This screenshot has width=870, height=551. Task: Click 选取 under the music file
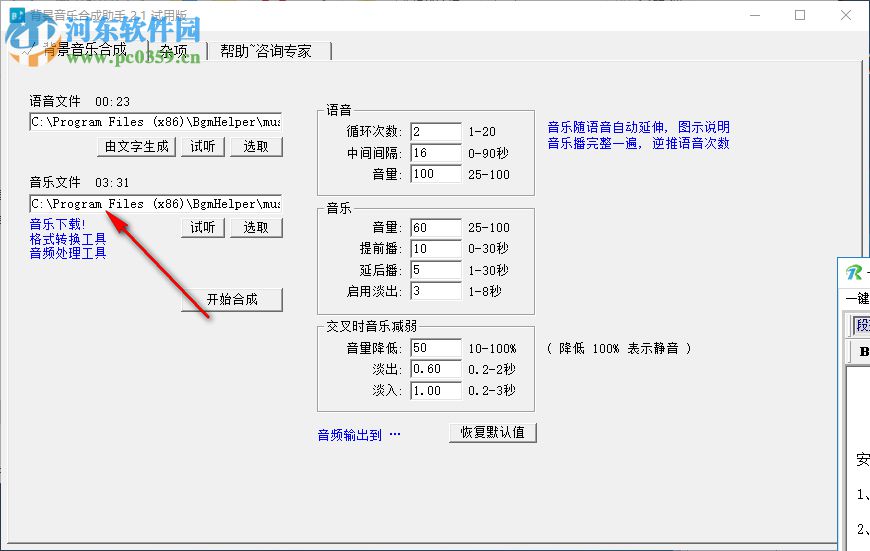click(256, 228)
